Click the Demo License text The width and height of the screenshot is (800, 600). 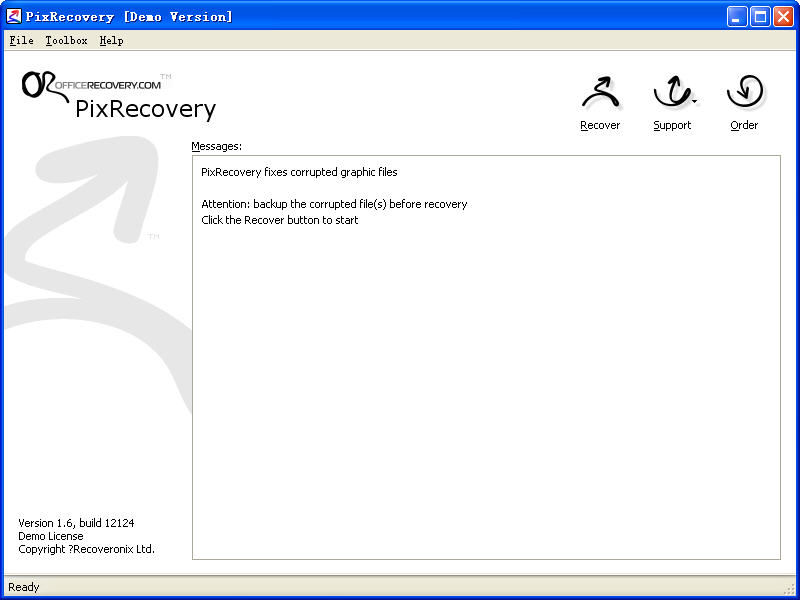tap(51, 536)
